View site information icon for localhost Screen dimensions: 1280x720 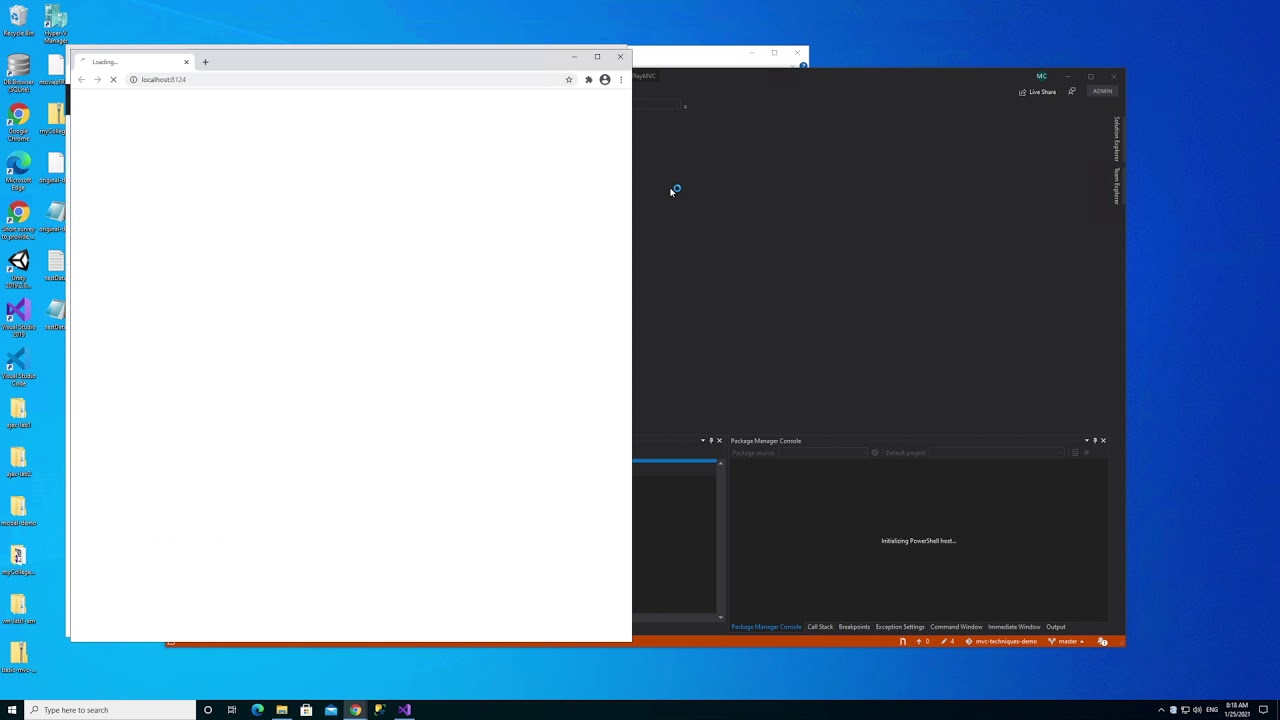click(x=133, y=79)
